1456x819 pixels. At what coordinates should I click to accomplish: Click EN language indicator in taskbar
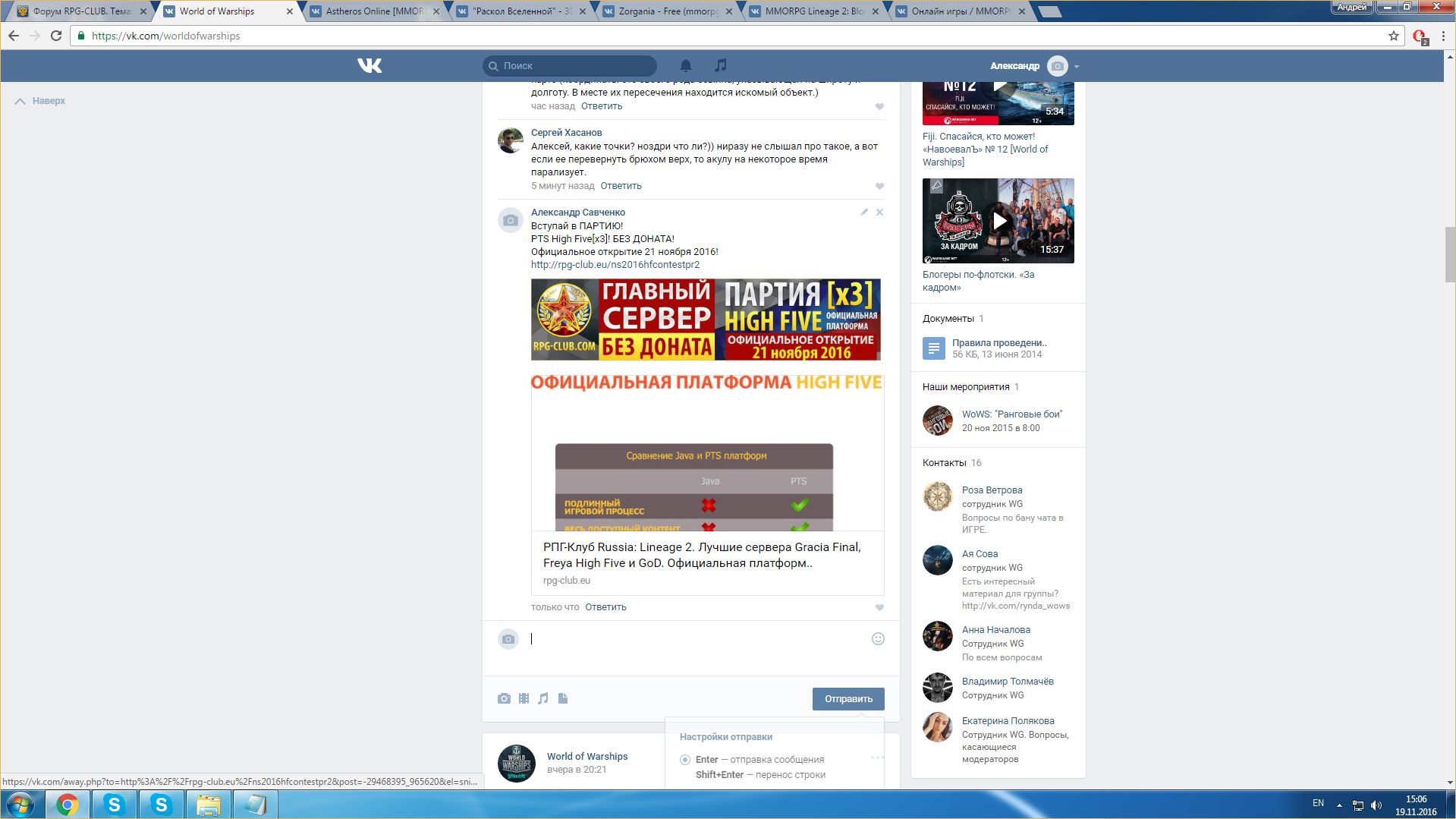[x=1318, y=803]
